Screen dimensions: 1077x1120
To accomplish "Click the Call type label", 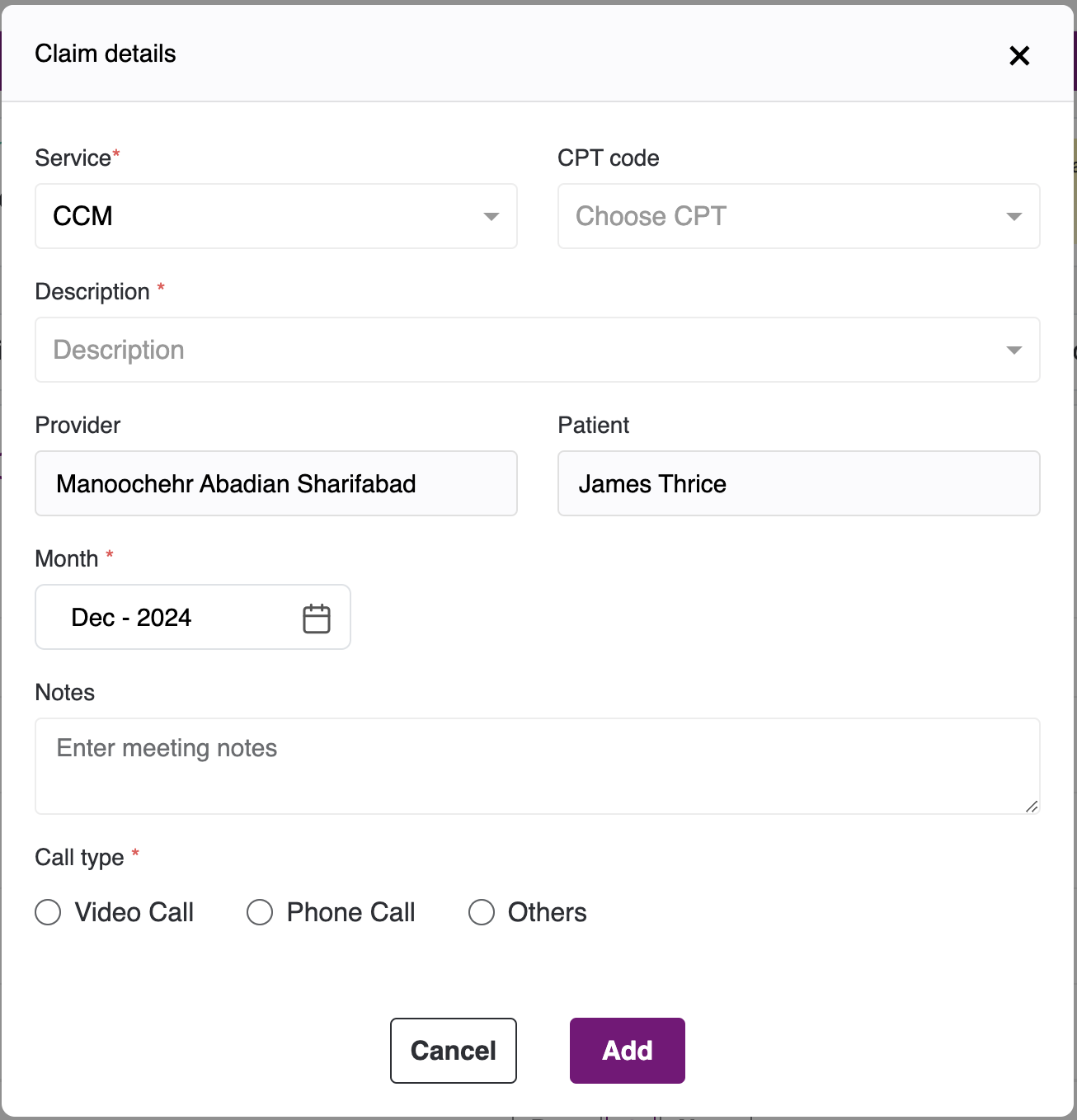I will point(79,858).
